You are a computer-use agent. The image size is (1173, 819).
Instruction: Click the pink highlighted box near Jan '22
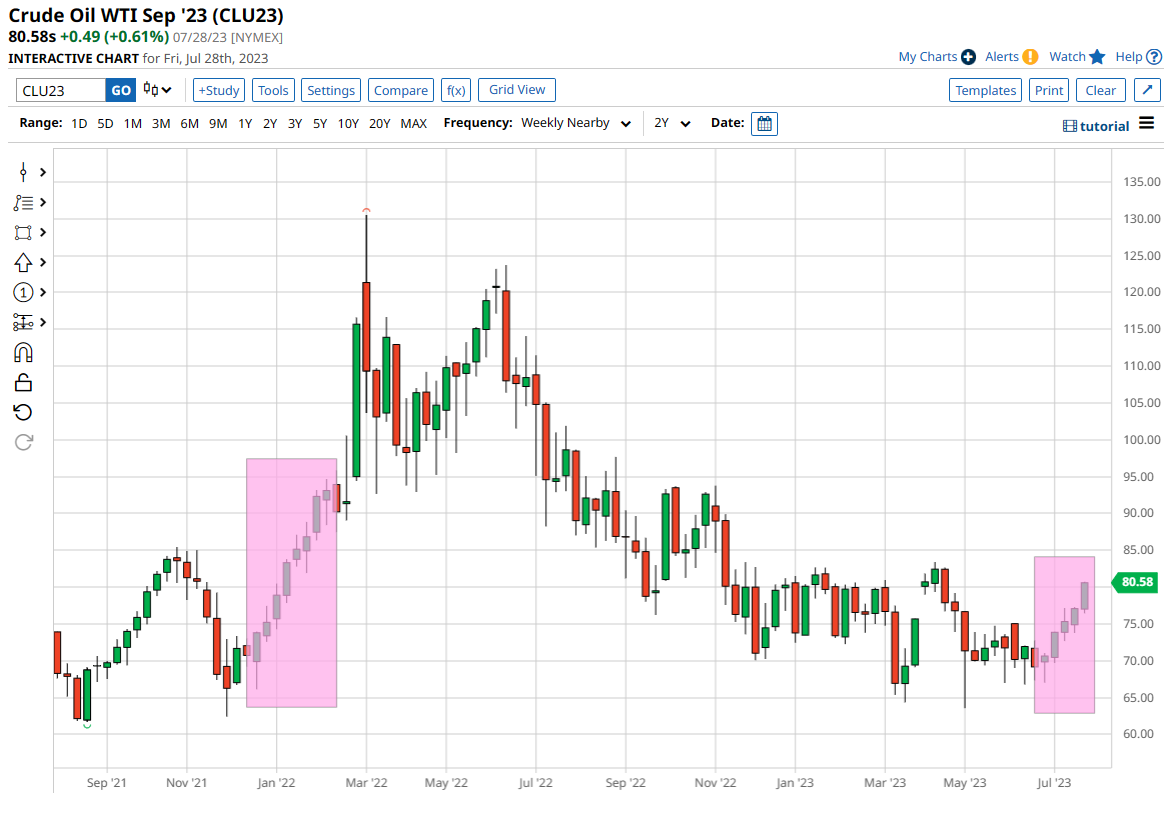[291, 583]
